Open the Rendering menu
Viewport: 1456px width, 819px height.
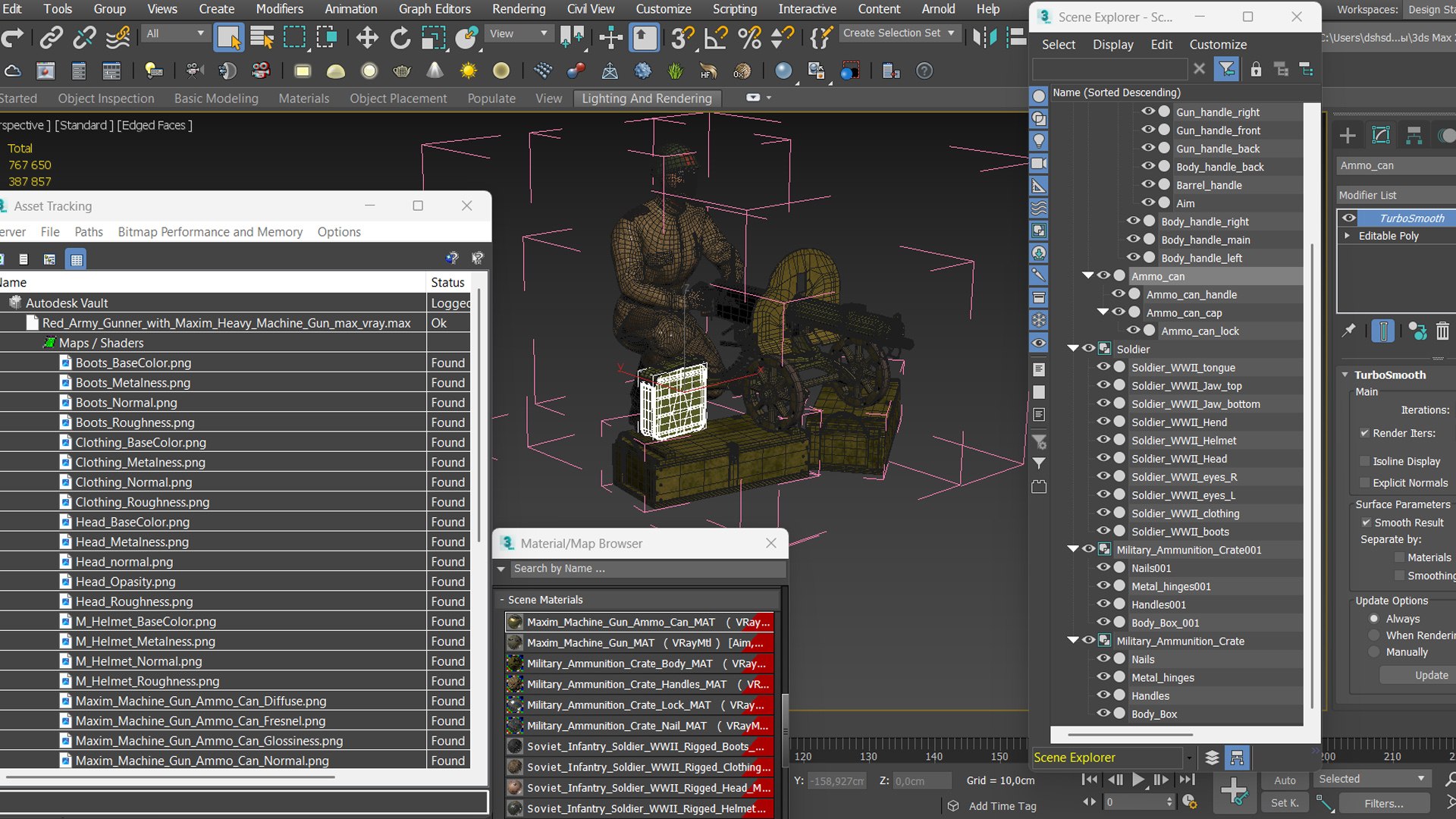519,9
